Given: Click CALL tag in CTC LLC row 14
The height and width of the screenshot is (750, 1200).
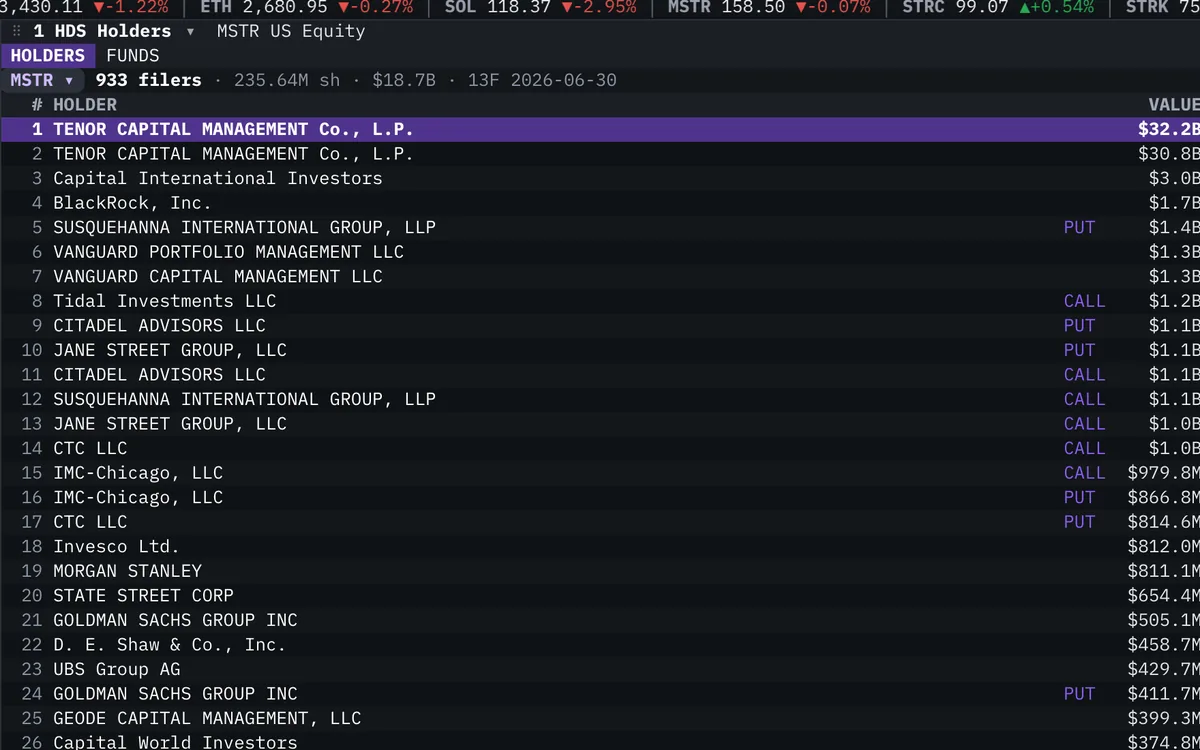Looking at the screenshot, I should tap(1084, 448).
